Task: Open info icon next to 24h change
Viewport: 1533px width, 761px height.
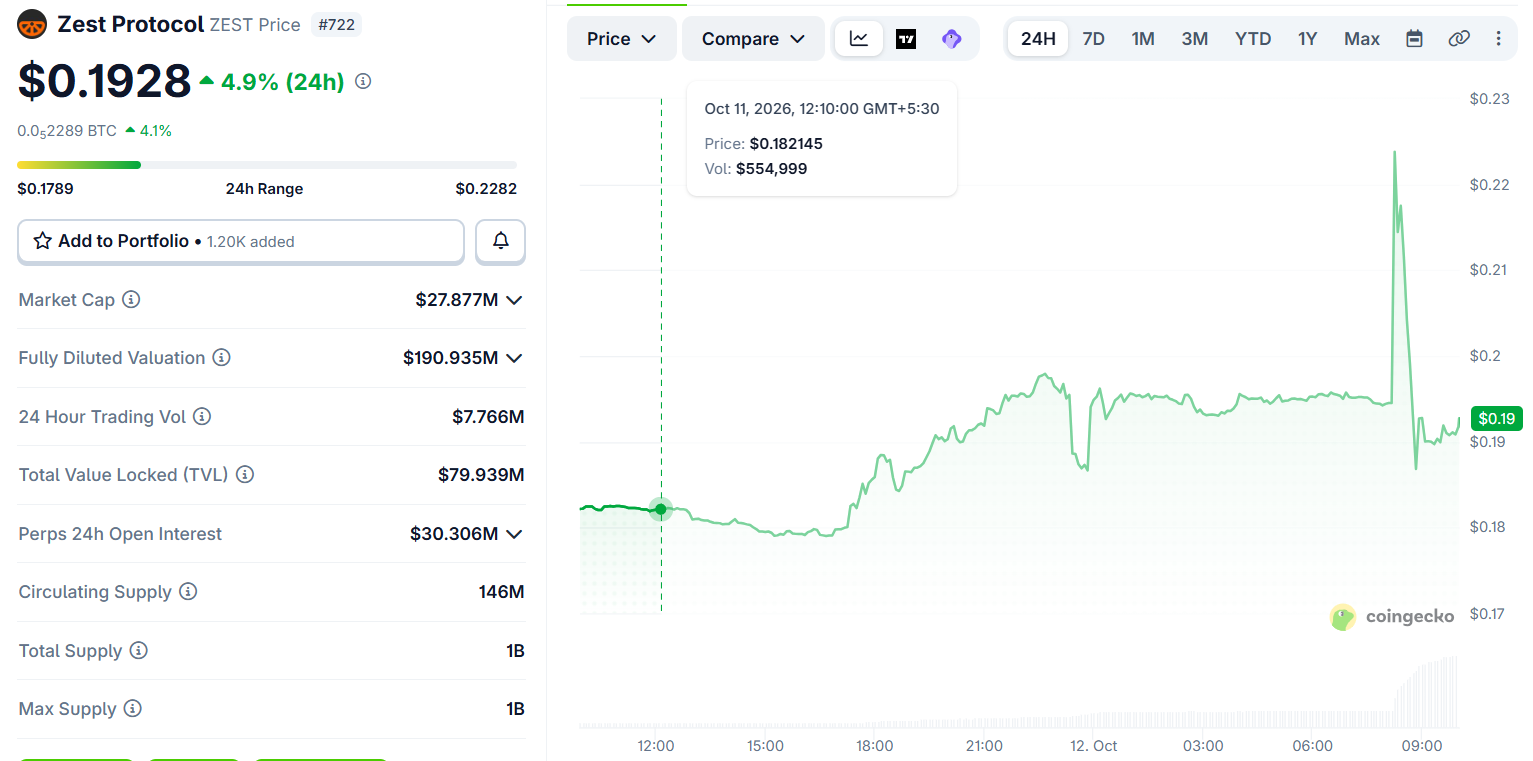Action: [x=363, y=82]
